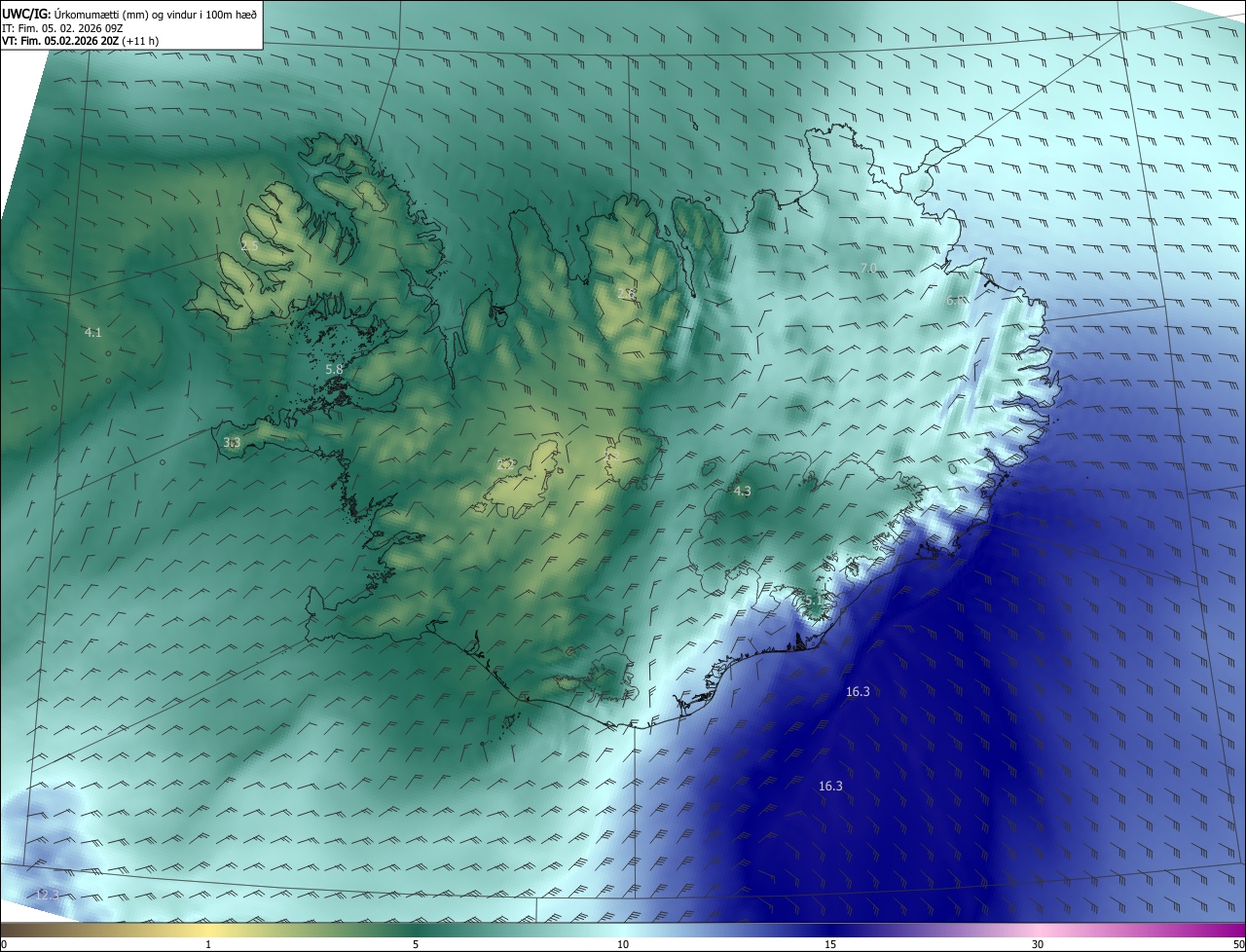
Task: Click the 12.3 value over the southwest sea
Action: (47, 895)
